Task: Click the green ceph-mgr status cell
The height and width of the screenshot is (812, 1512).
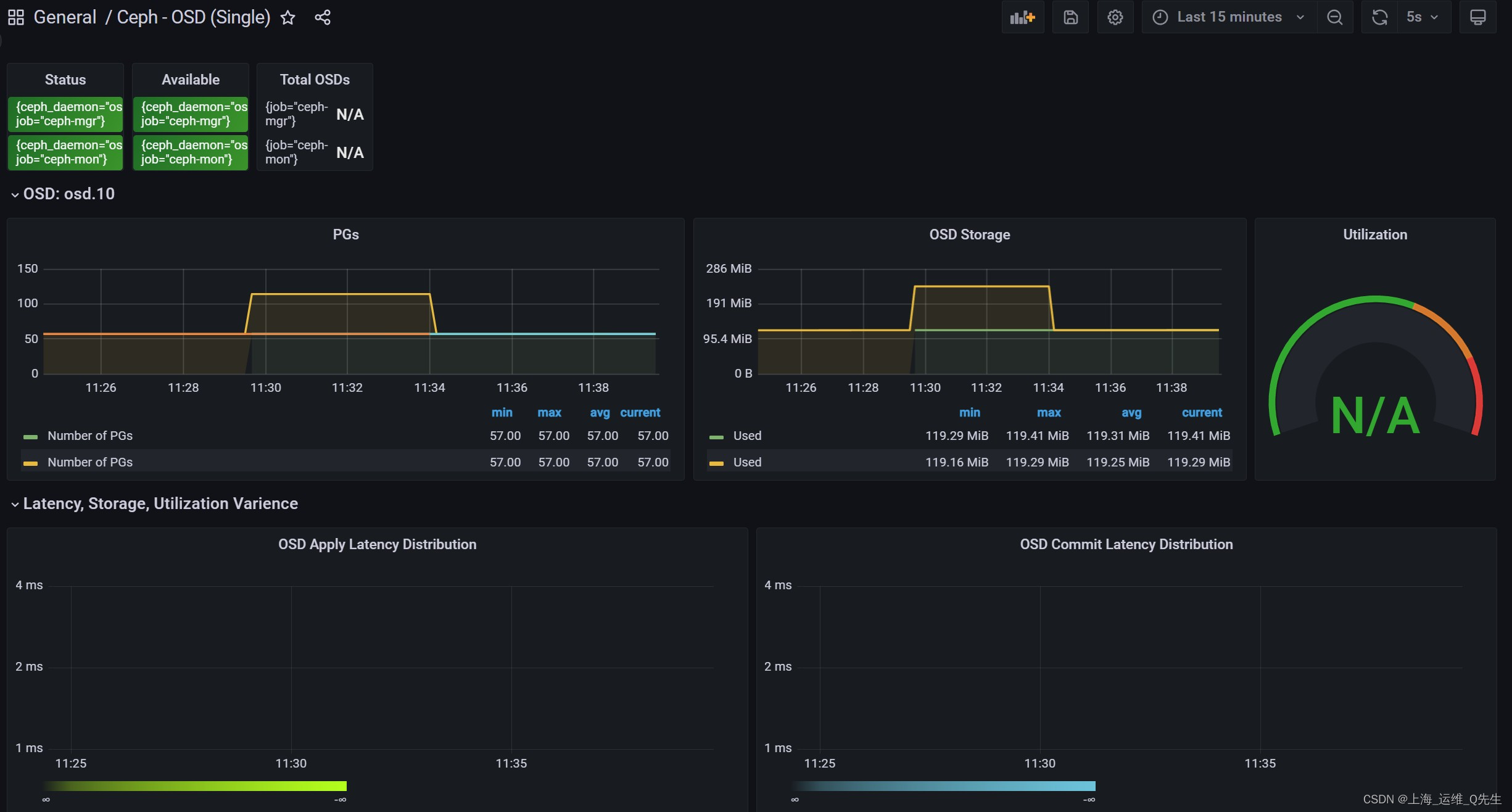Action: tap(65, 114)
